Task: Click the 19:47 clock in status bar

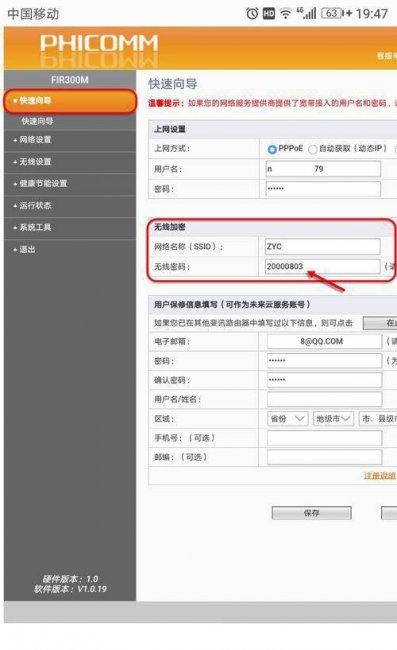Action: [372, 14]
